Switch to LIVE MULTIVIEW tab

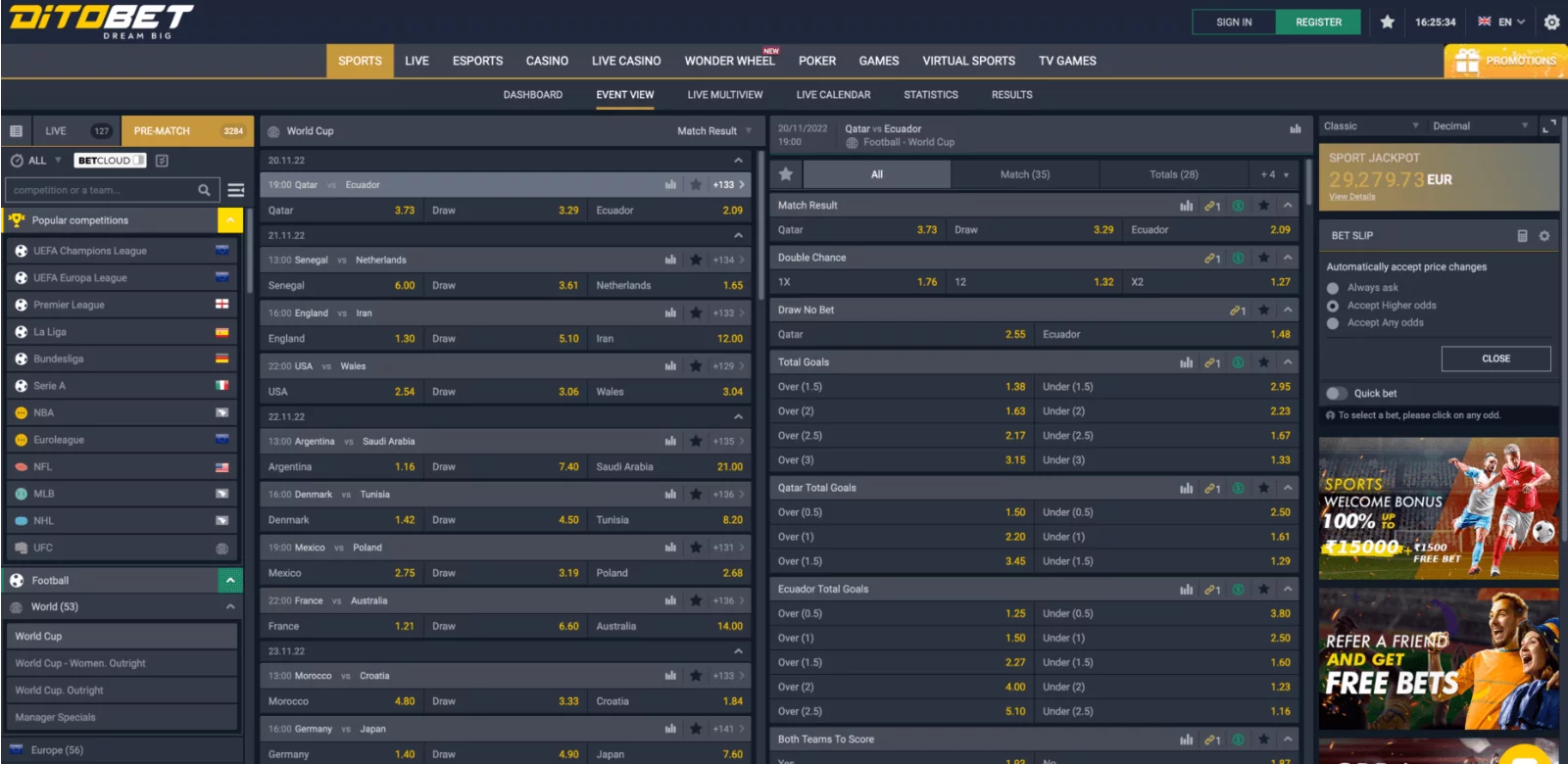point(725,95)
